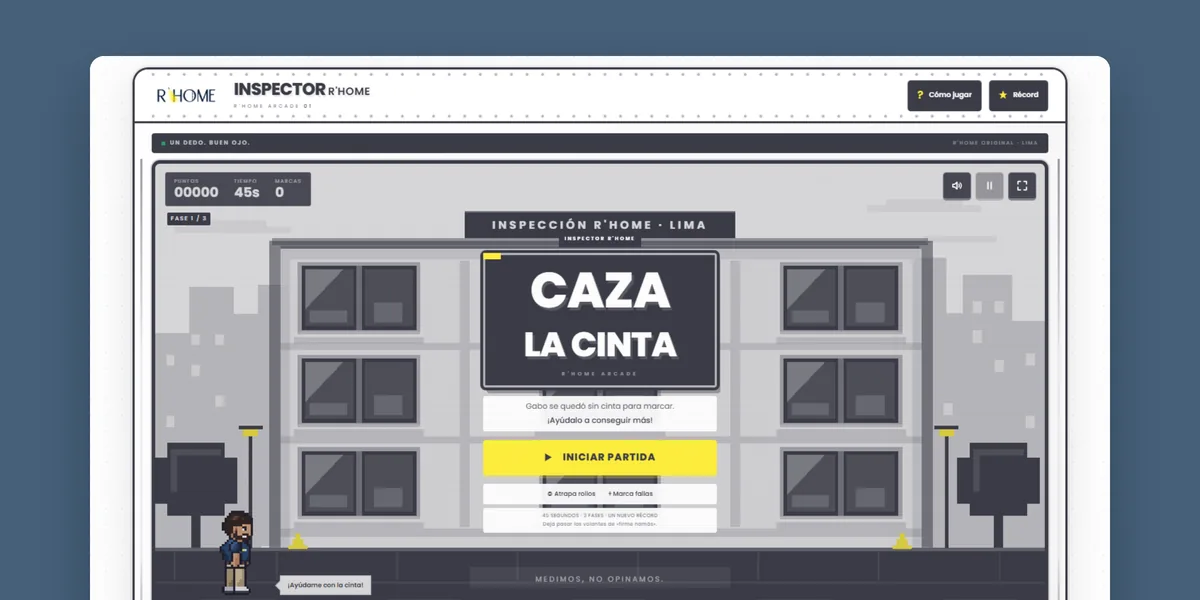Screen dimensions: 1200x600
Task: Click the Marcas counter value
Action: [x=279, y=192]
